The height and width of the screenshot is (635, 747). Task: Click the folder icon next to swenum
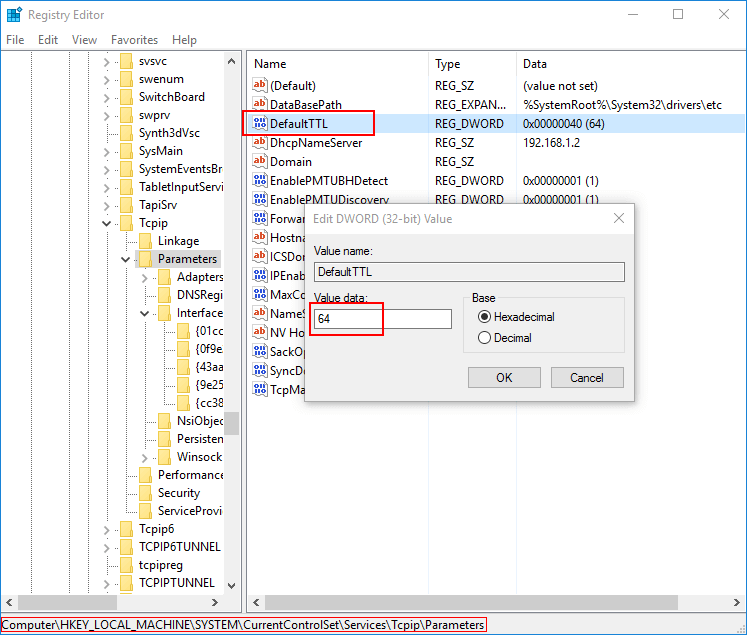[x=126, y=79]
